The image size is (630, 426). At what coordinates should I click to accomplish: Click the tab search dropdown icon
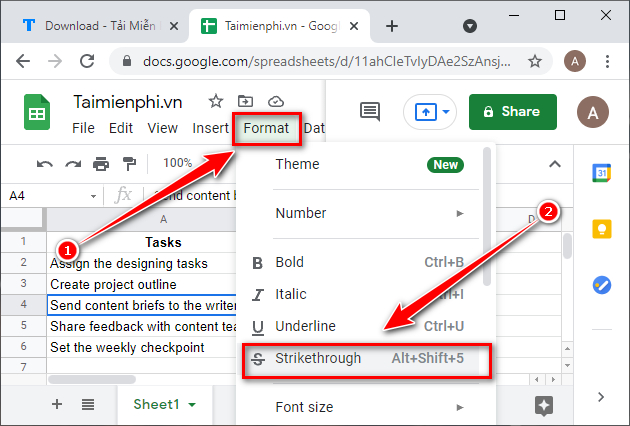470,26
